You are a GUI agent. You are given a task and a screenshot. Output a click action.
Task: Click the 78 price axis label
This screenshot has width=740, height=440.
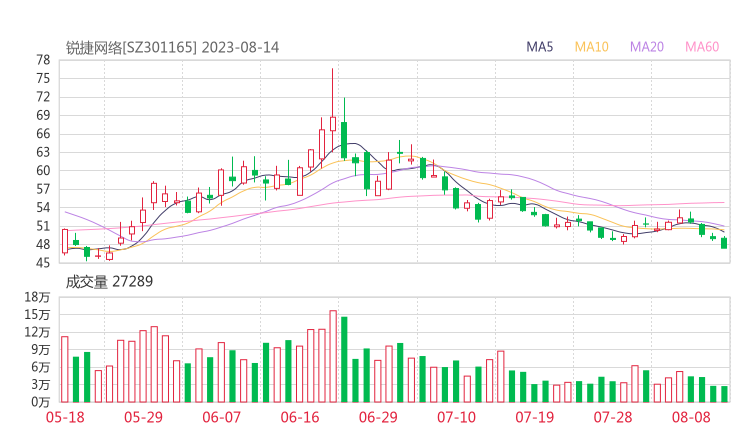(43, 60)
